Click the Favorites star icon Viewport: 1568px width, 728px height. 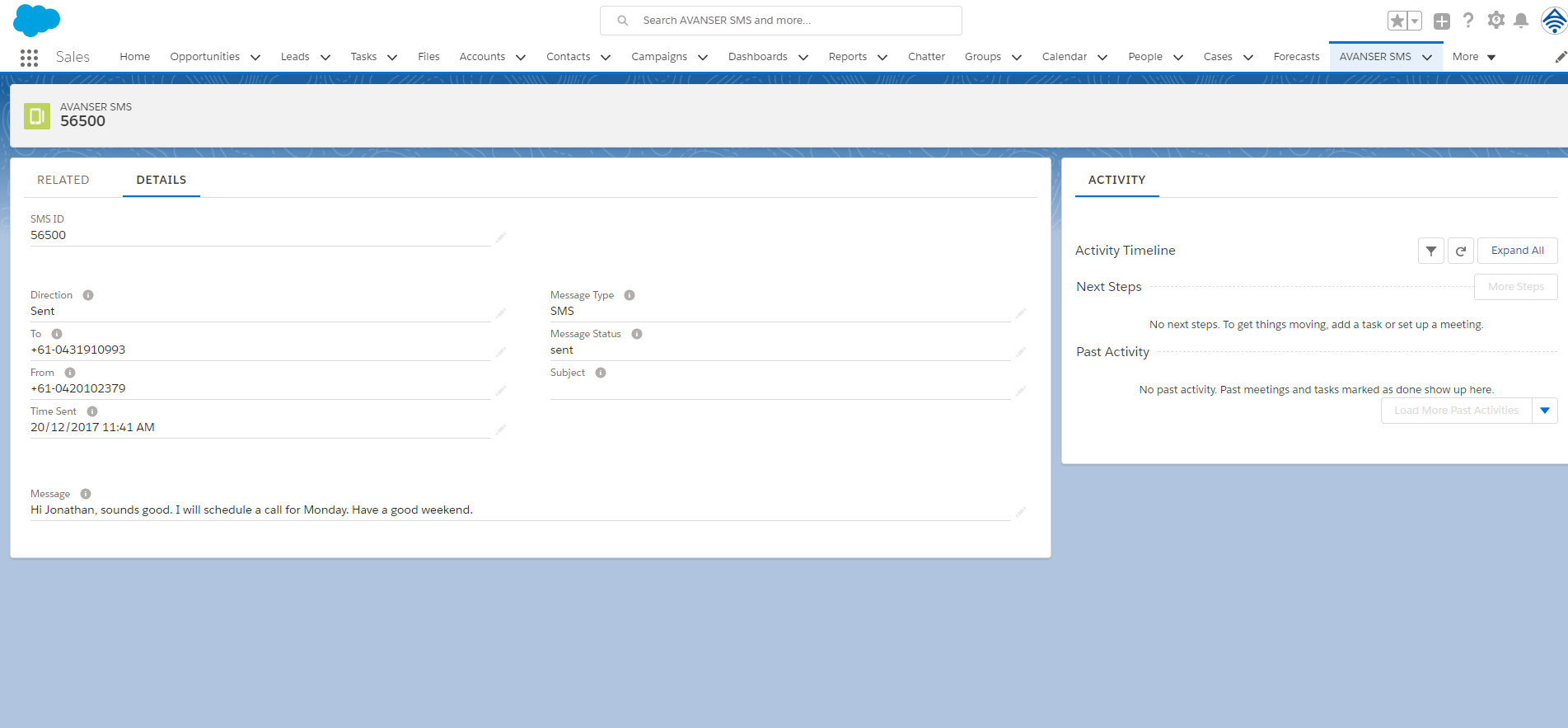coord(1397,21)
